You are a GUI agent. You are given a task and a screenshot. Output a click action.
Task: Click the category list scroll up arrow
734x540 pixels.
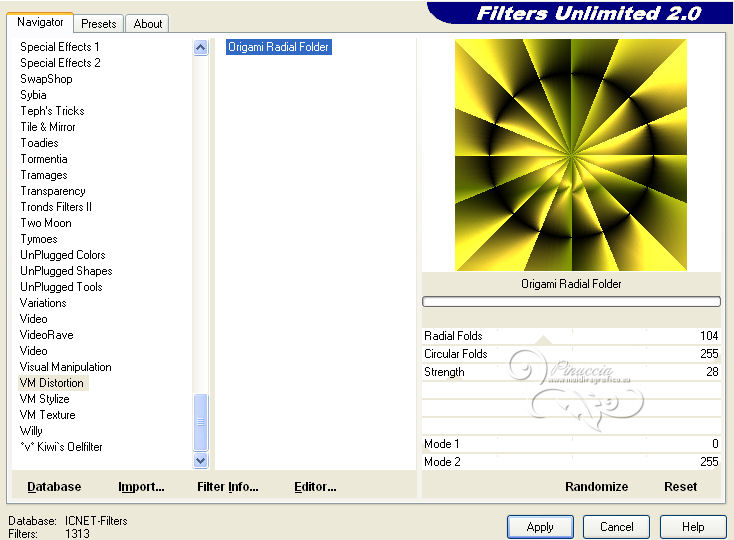tap(200, 47)
